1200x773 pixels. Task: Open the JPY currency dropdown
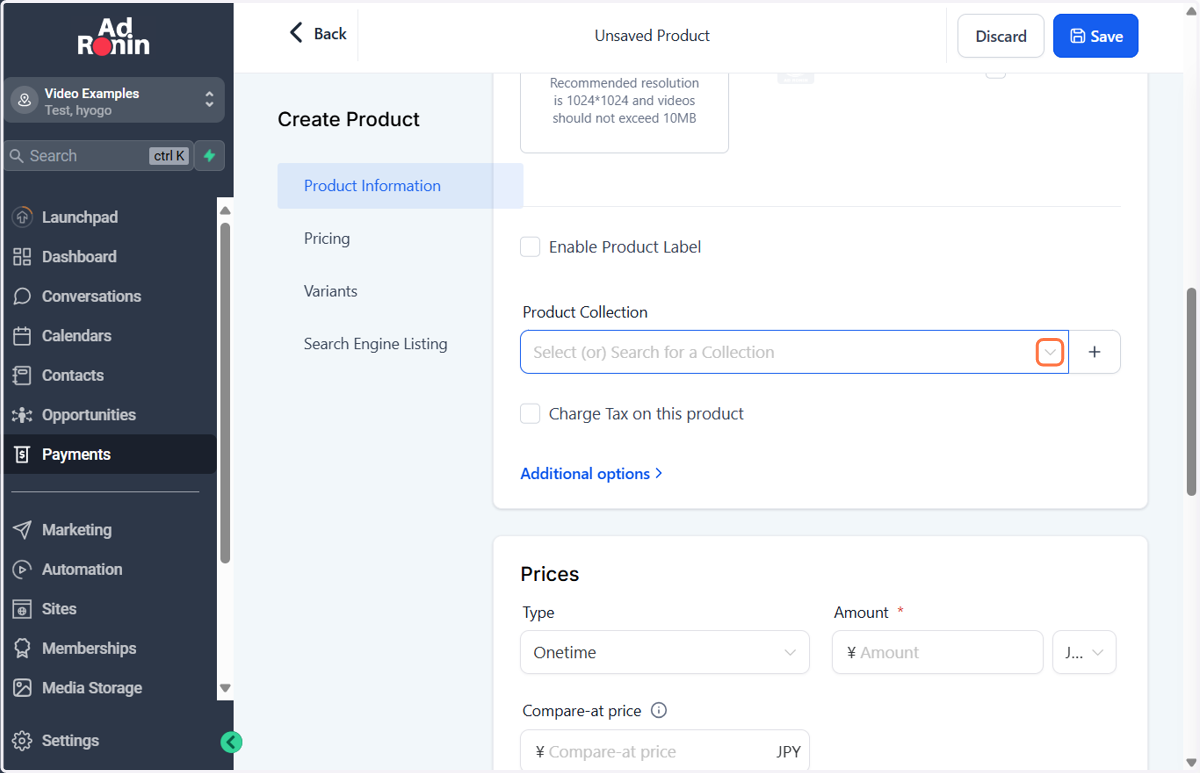(1085, 652)
